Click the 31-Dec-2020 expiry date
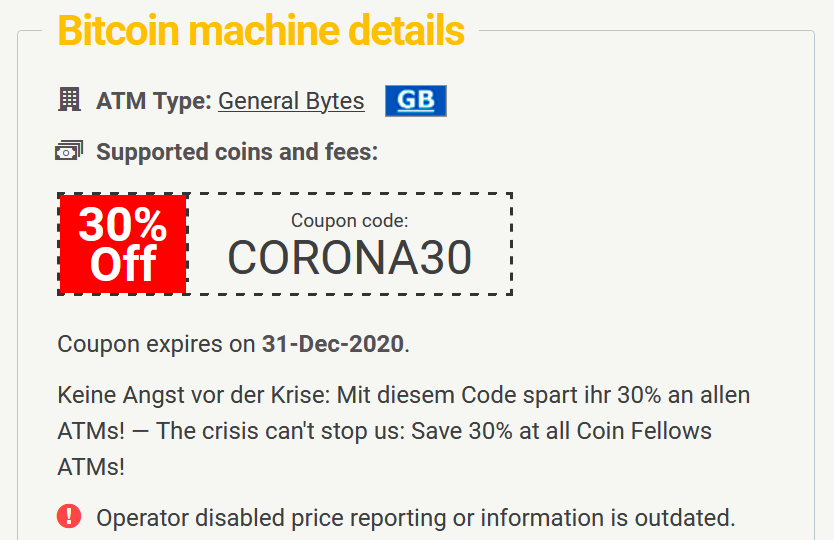 (x=333, y=344)
